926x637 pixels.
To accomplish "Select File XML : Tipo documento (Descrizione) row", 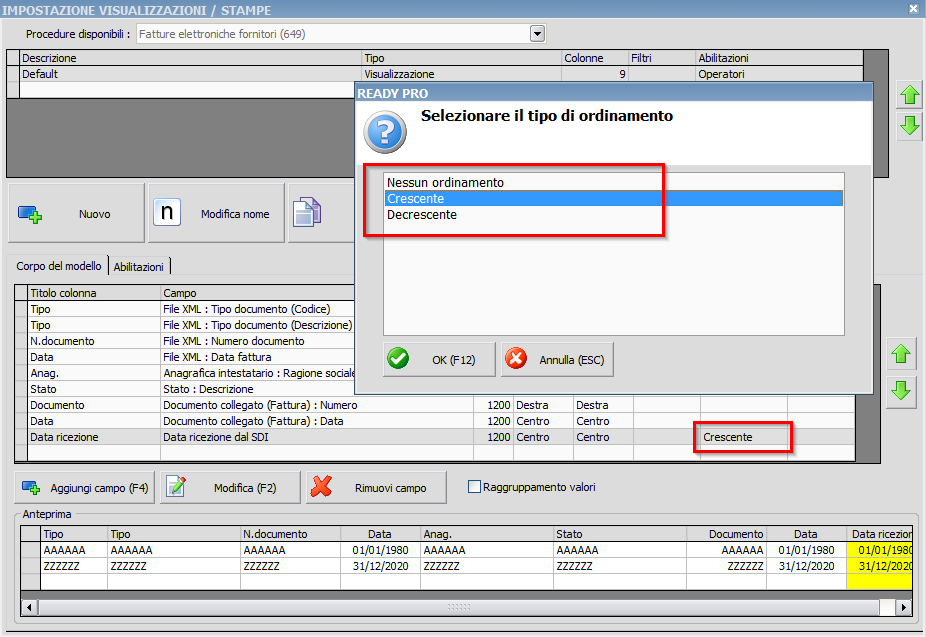I will (185, 325).
